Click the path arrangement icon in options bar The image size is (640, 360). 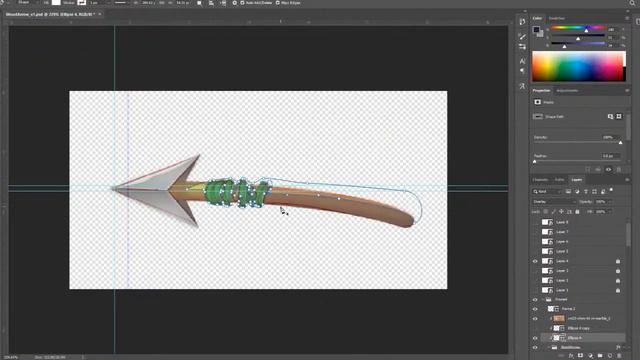[x=223, y=3]
